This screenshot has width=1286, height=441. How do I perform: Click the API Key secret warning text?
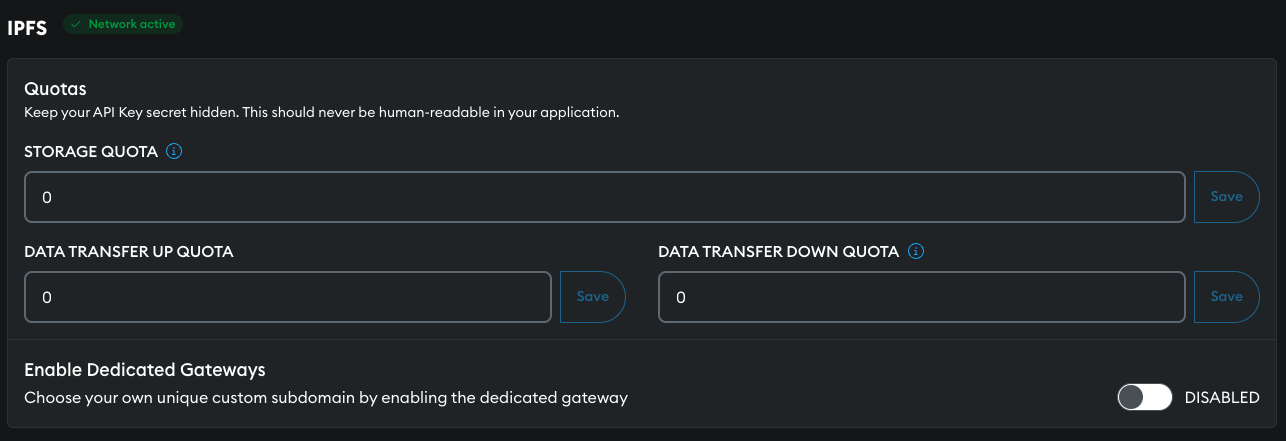(321, 112)
